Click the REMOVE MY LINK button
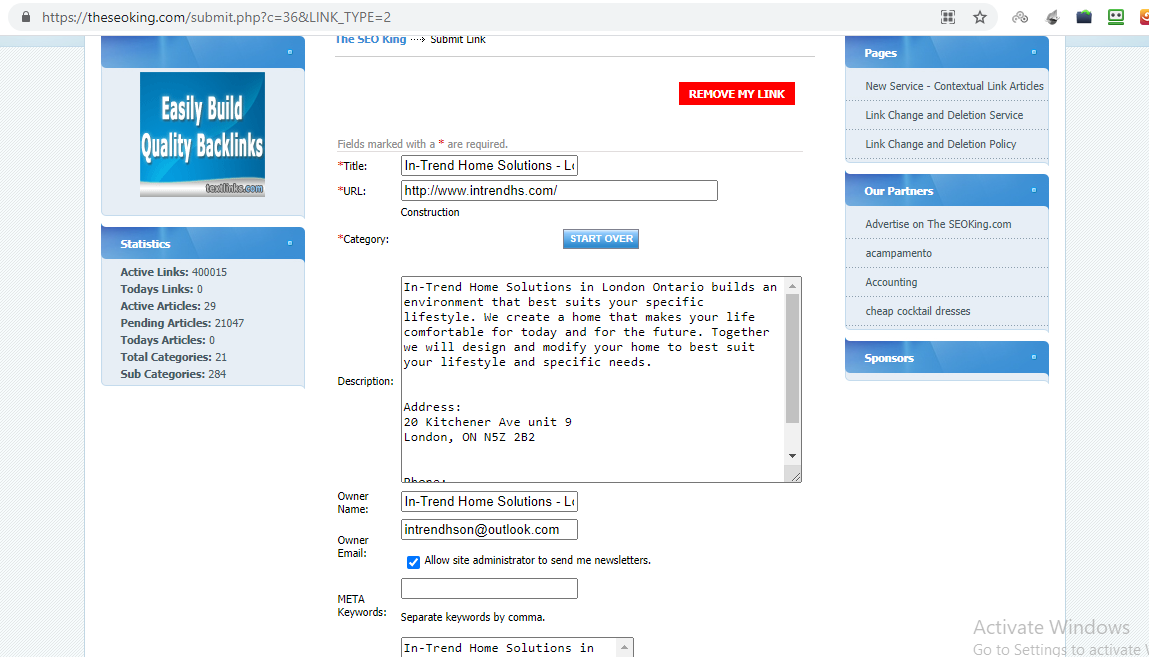The width and height of the screenshot is (1149, 657). click(736, 94)
